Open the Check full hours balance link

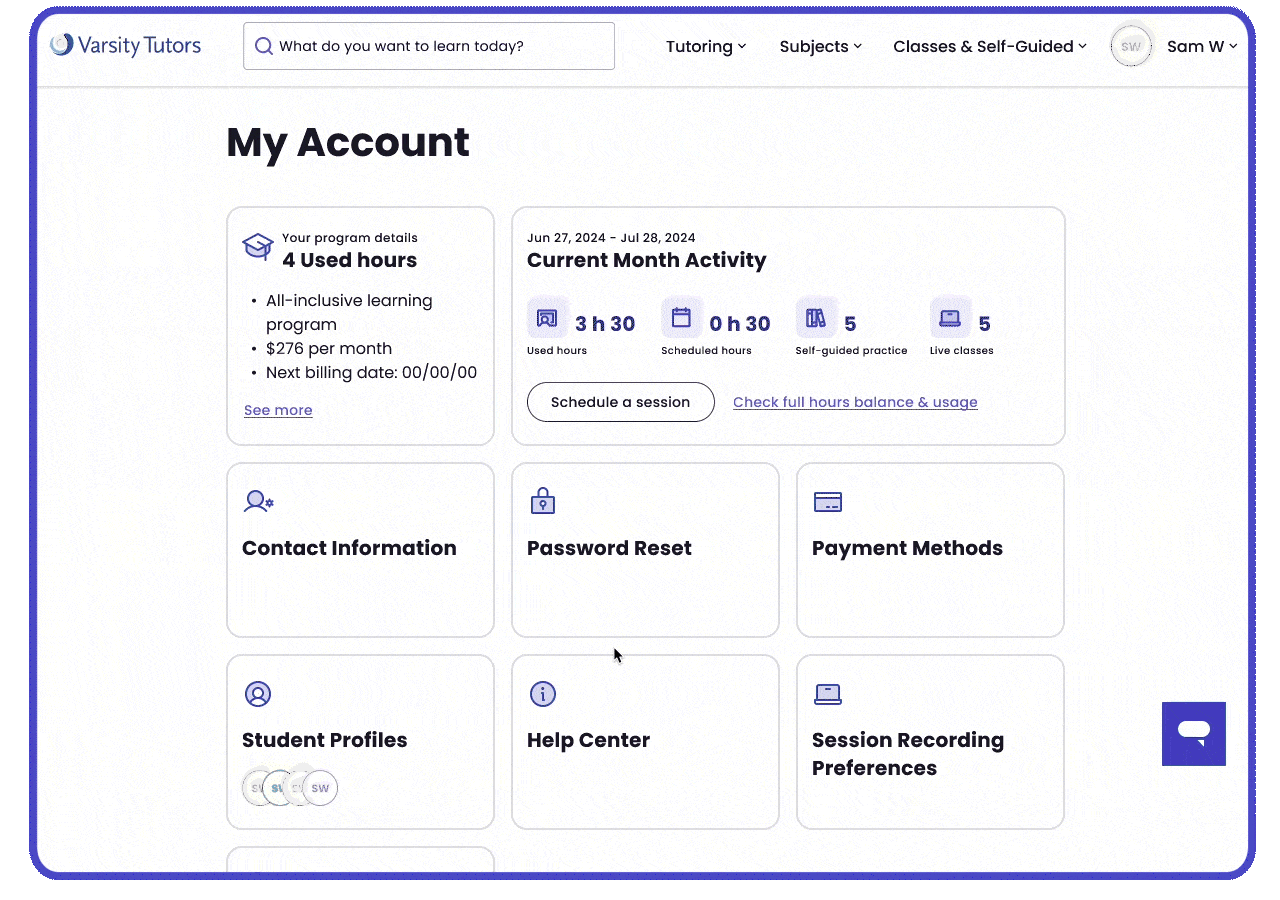(855, 402)
